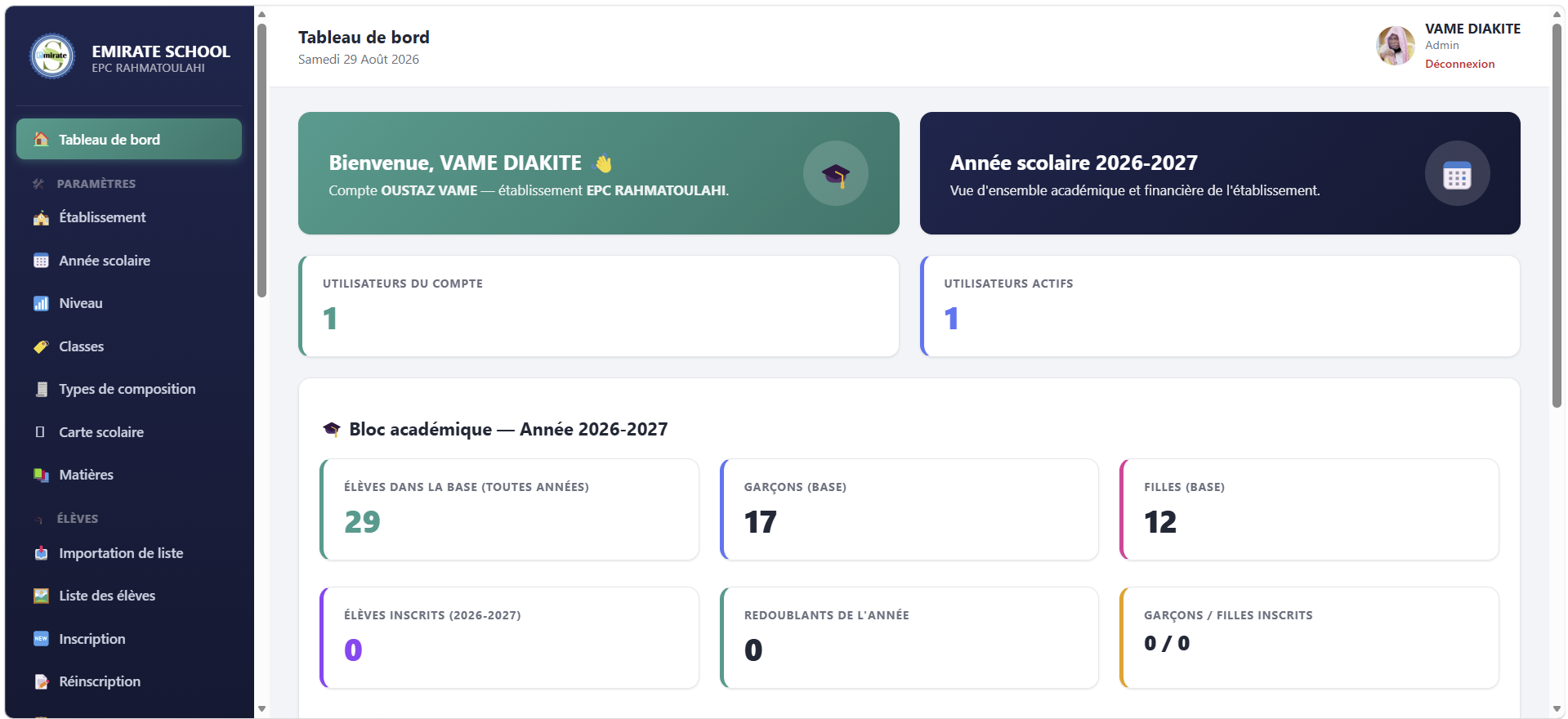Screen dimensions: 1568x719
Task: Click the graduation cap circle in welcome banner
Action: [x=835, y=173]
